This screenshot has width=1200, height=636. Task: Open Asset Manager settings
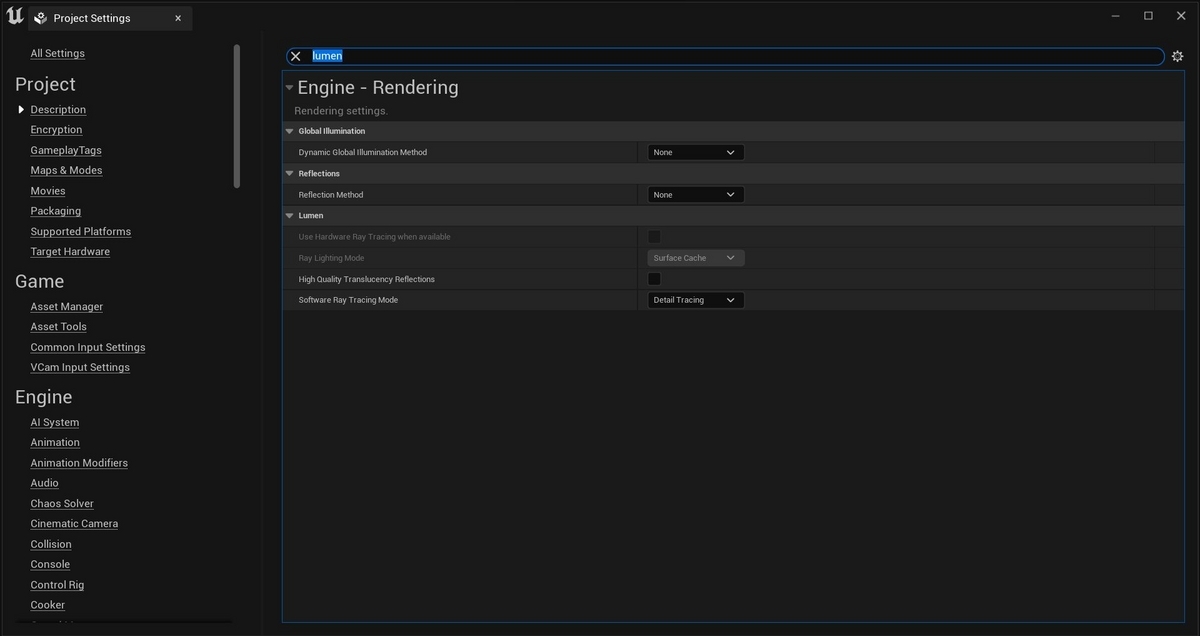tap(67, 306)
